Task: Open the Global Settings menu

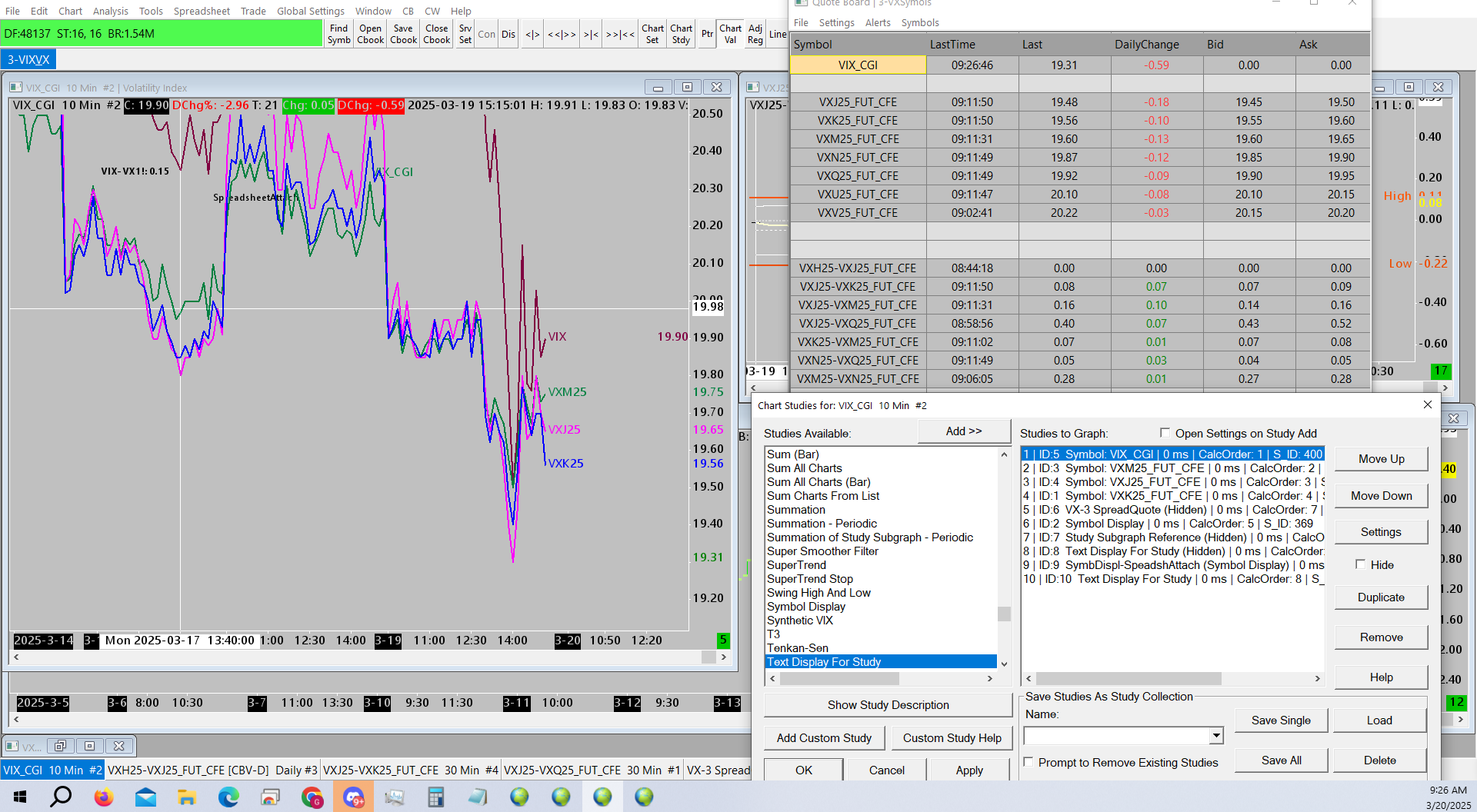Action: tap(310, 11)
